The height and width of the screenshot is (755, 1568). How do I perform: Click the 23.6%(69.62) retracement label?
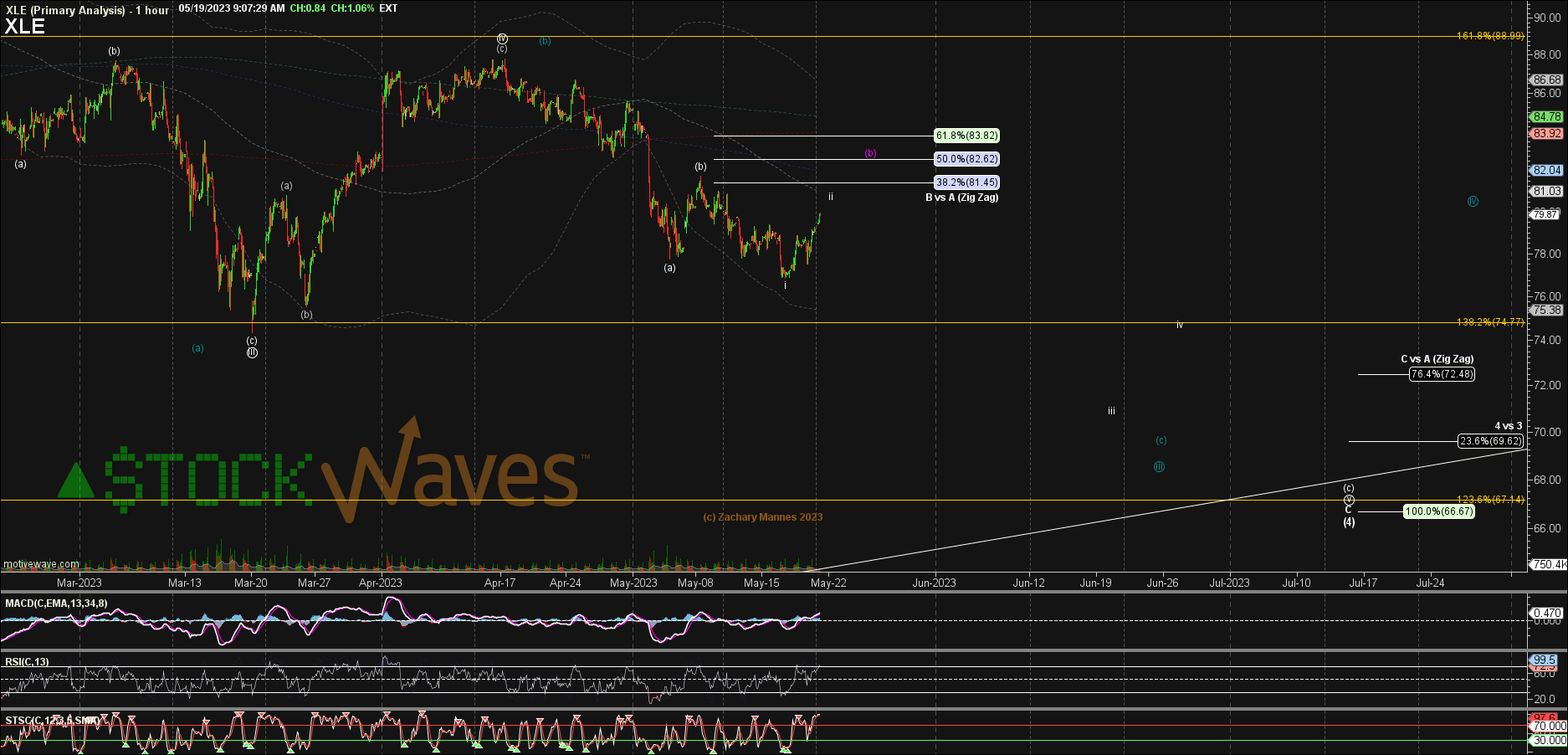1490,441
